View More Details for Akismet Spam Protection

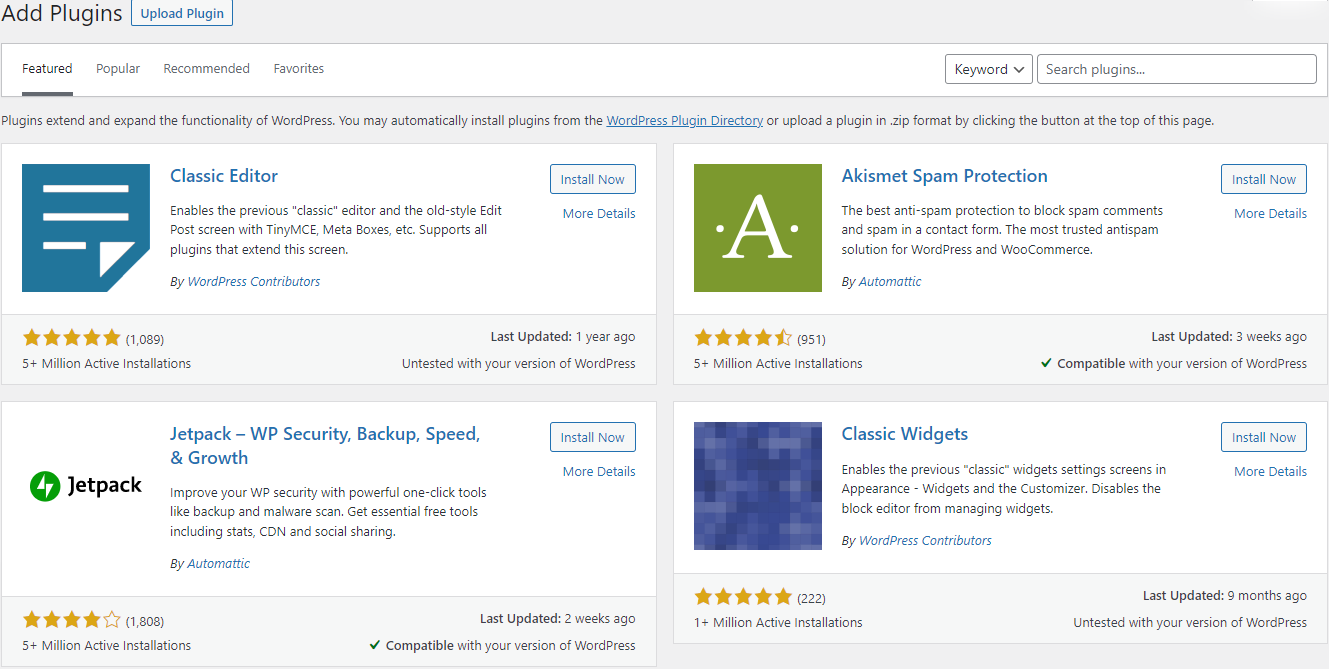pyautogui.click(x=1270, y=213)
